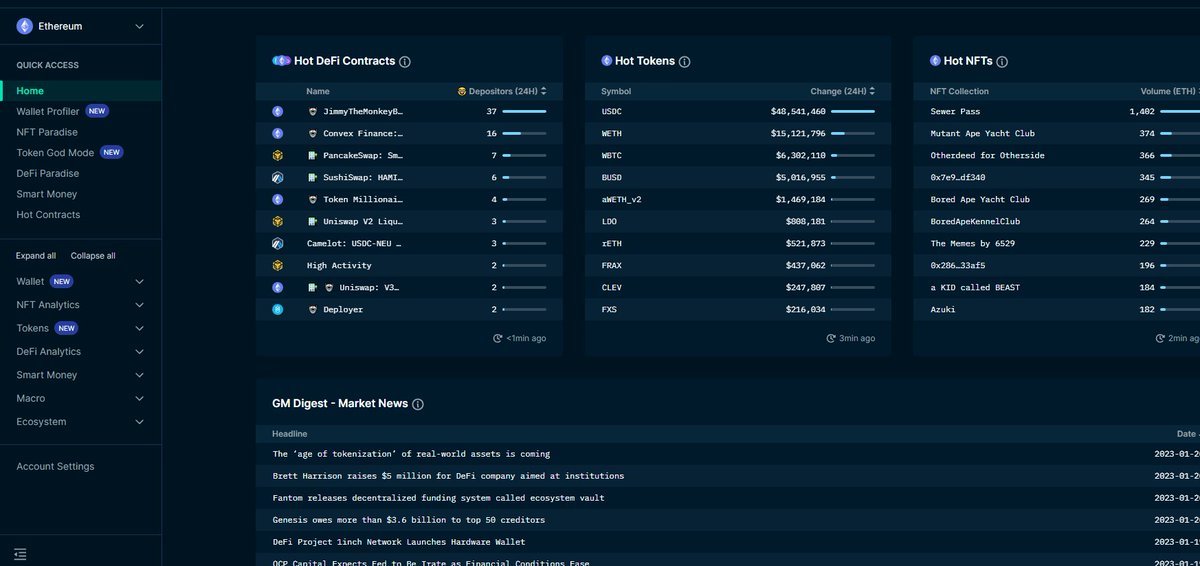Go to Token God Mode page
Screen dimensions: 1200x566
(55, 153)
